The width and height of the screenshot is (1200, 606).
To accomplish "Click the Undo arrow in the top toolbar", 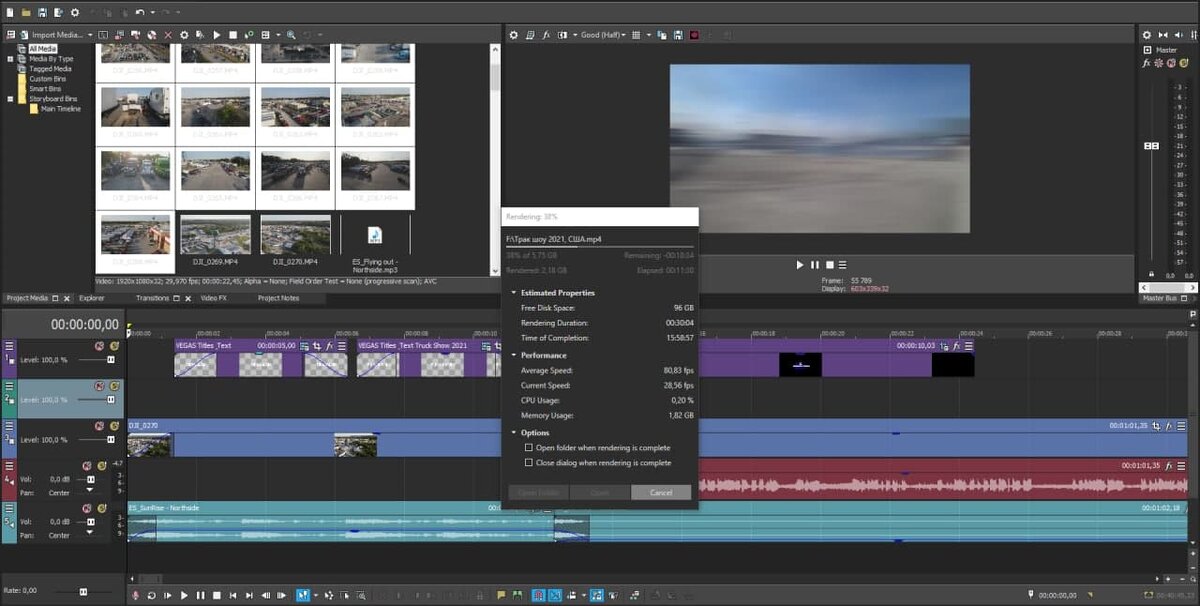I will point(140,12).
